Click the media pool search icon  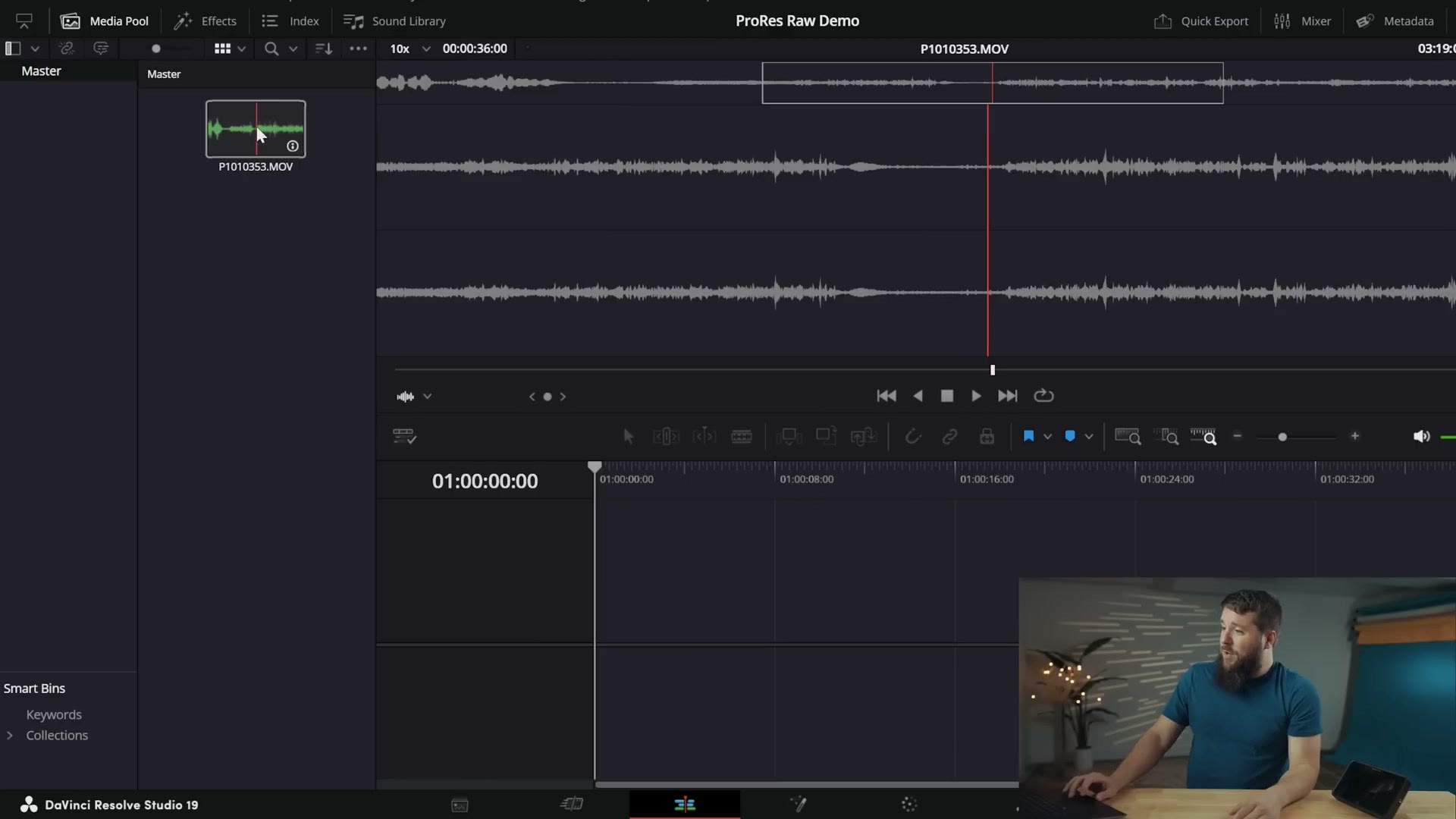tap(271, 49)
